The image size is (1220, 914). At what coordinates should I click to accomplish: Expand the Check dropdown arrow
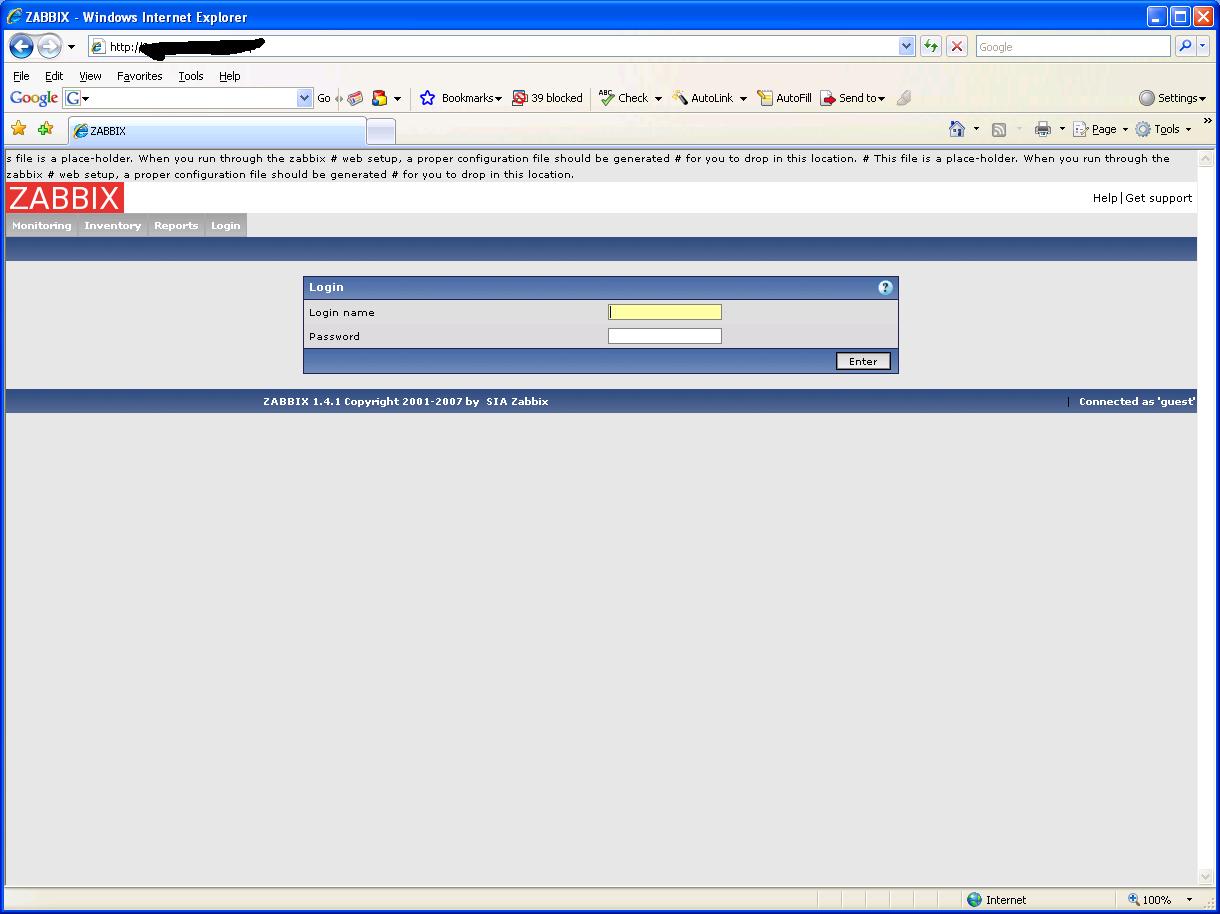point(658,99)
